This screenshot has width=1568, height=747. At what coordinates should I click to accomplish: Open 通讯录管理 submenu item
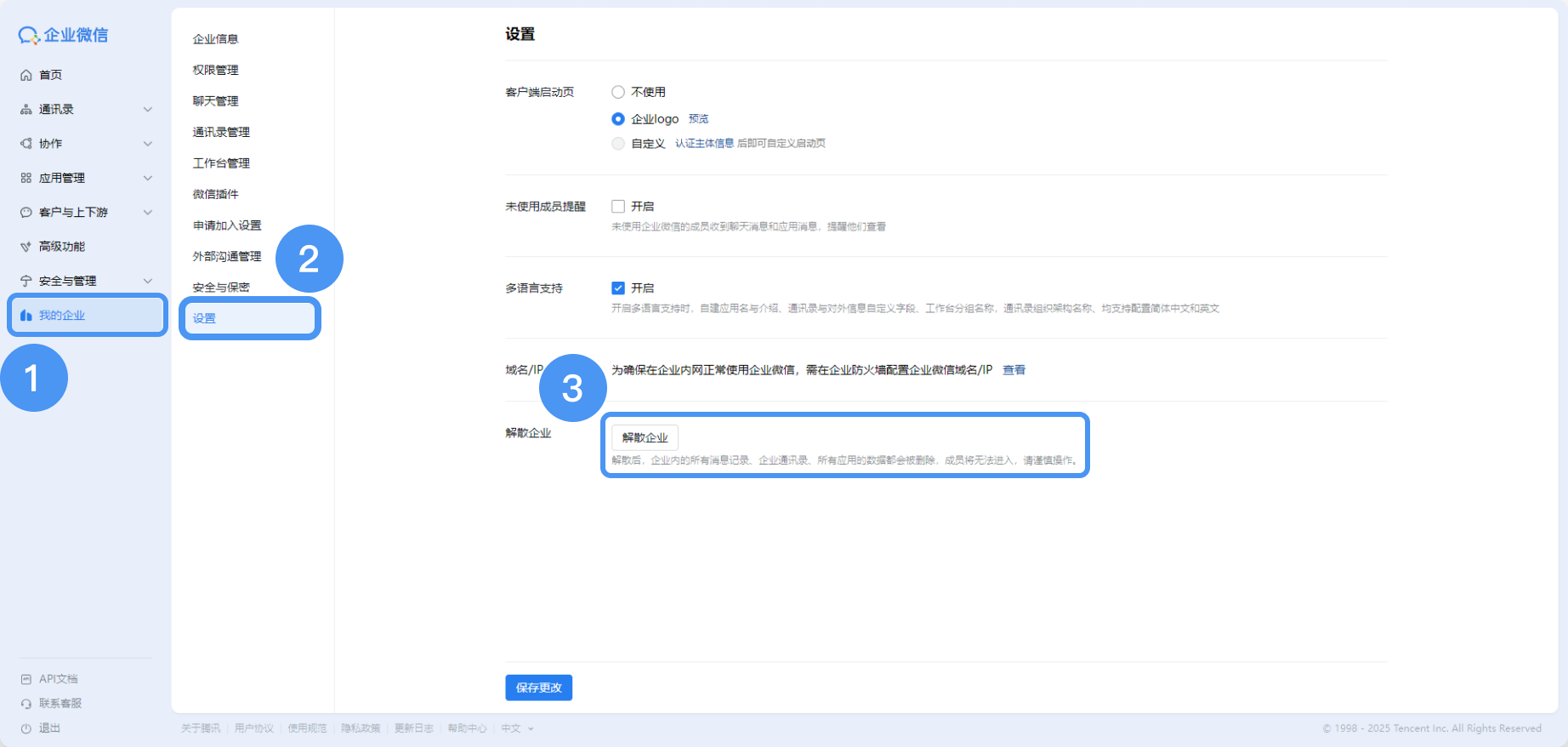pos(221,132)
